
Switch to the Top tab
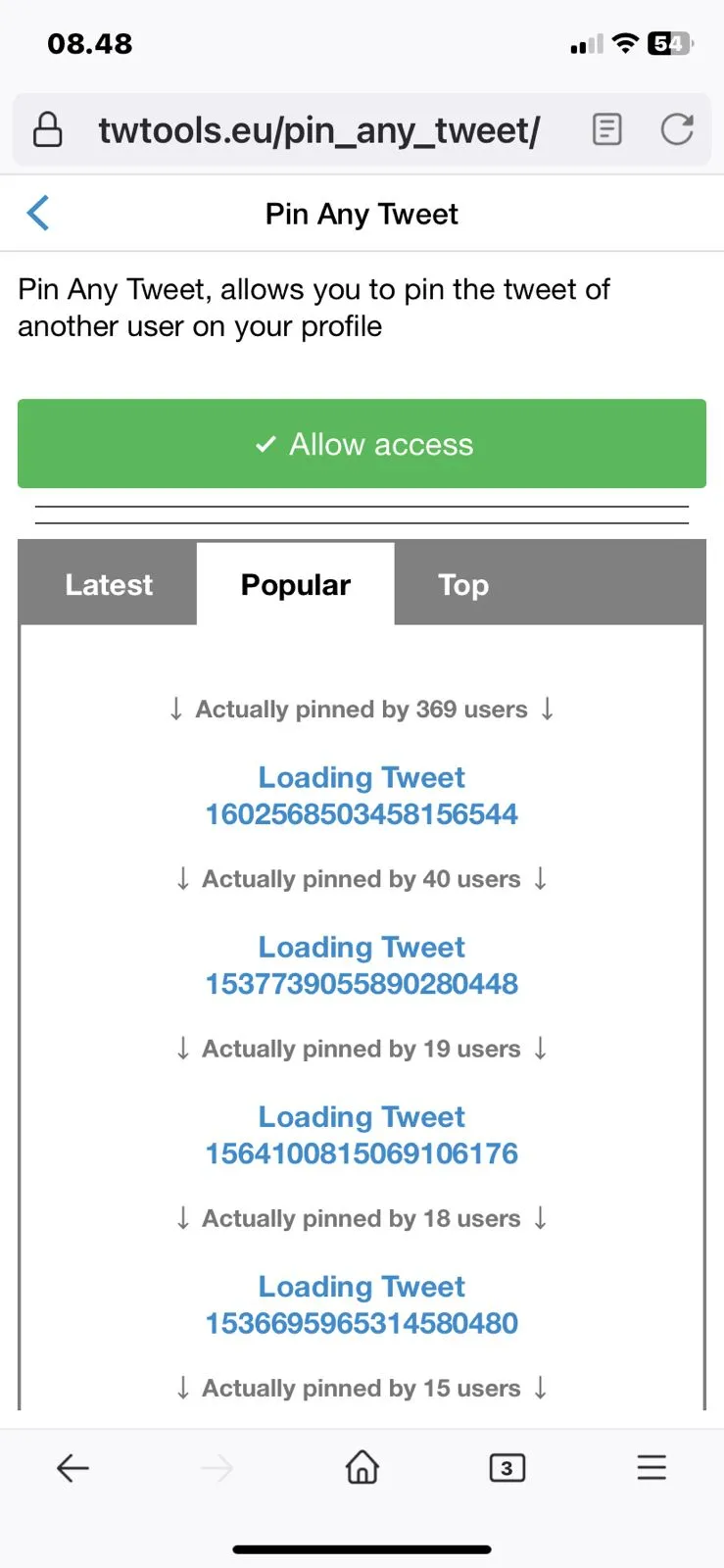pos(463,585)
